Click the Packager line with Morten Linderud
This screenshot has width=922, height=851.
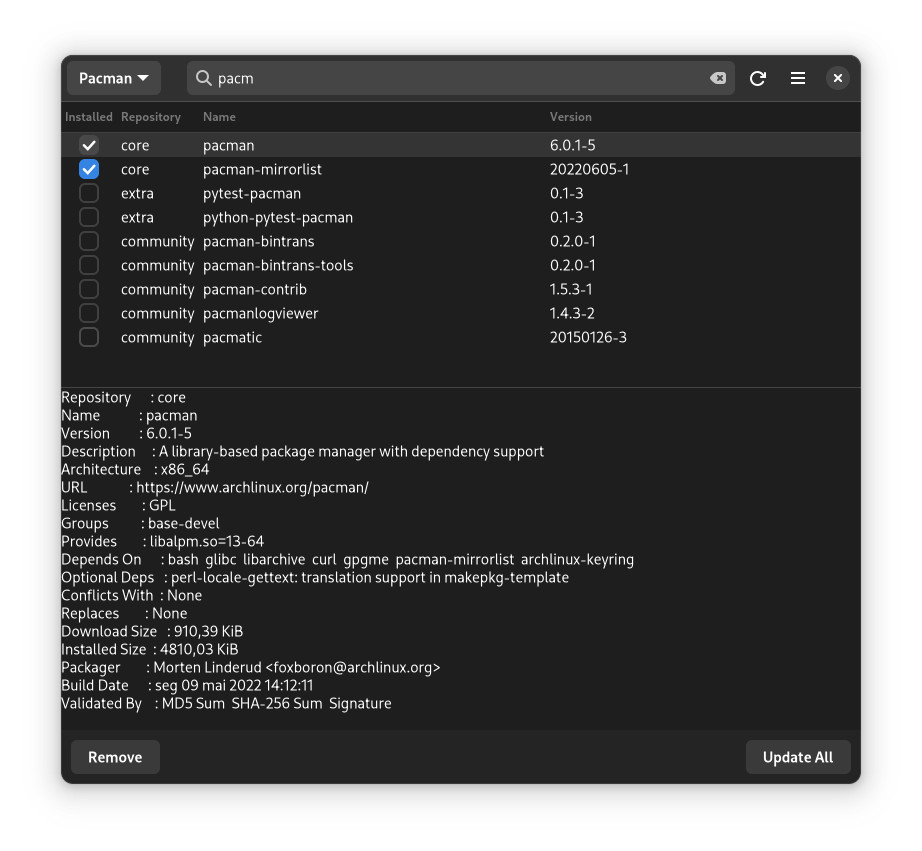(x=250, y=668)
